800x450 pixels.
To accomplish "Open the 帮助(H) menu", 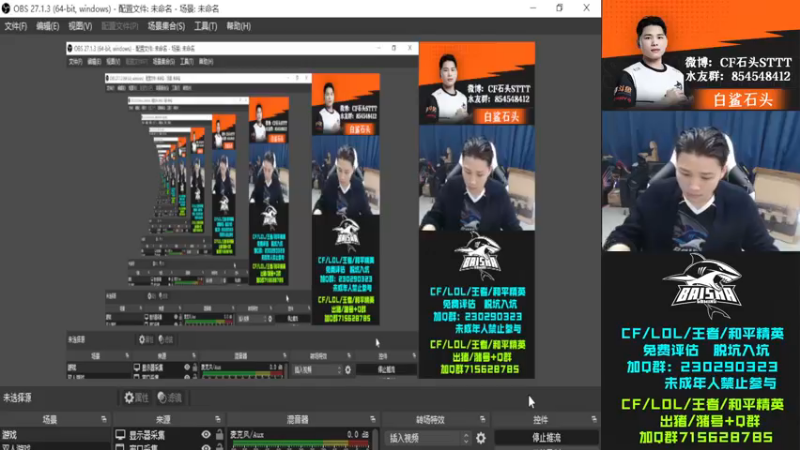I will point(238,26).
